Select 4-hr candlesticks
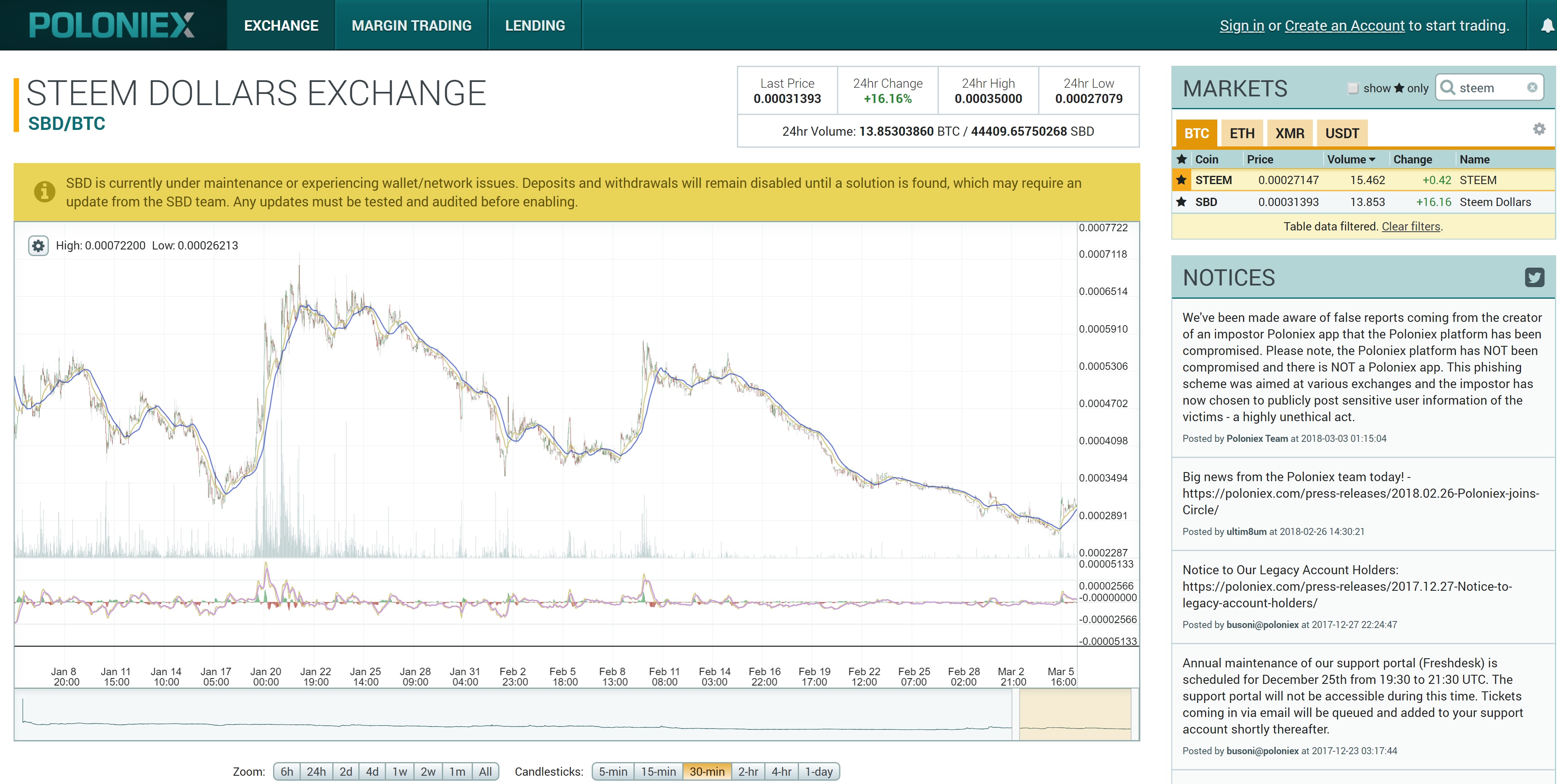The image size is (1557, 784). point(781,771)
